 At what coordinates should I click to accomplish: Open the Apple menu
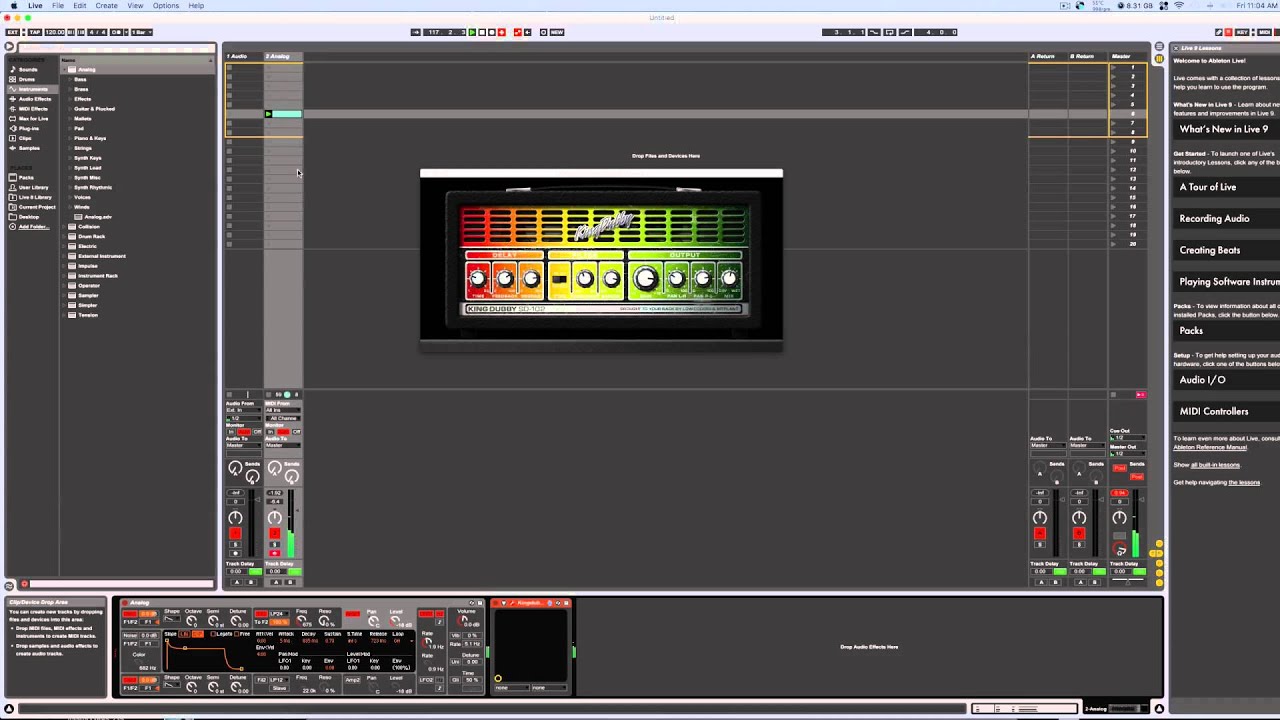click(13, 6)
